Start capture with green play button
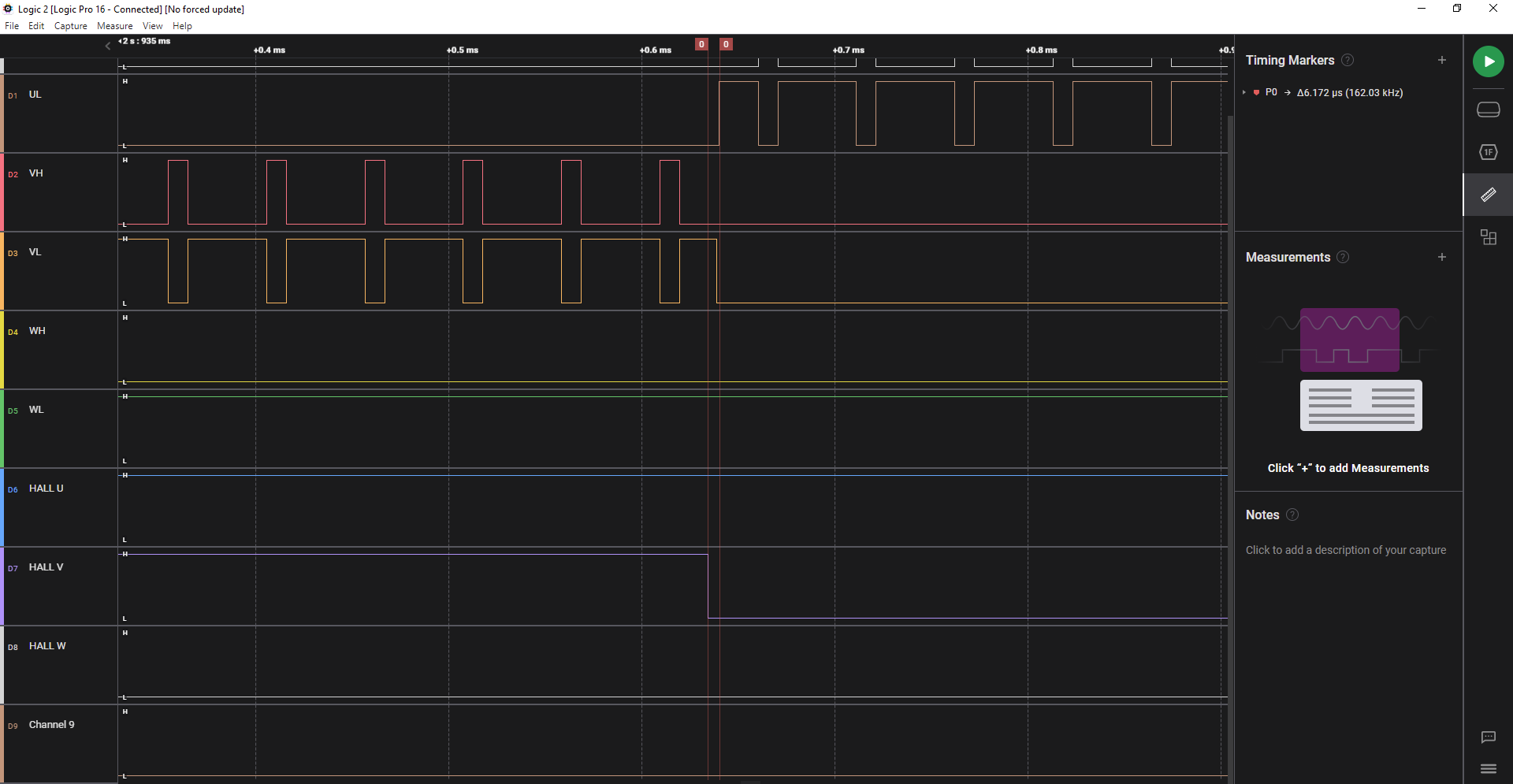Viewport: 1513px width, 784px height. coord(1488,61)
